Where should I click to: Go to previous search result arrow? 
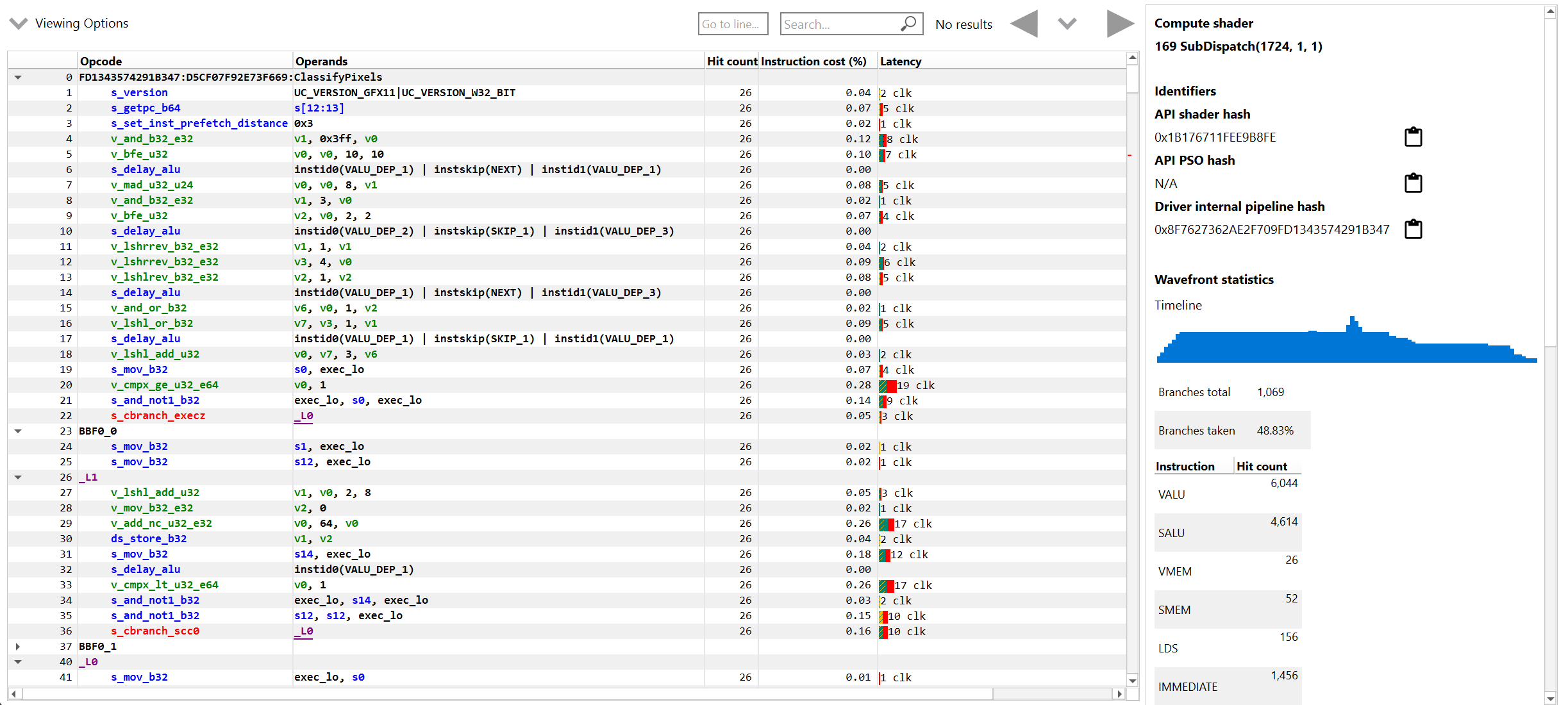pos(1024,24)
